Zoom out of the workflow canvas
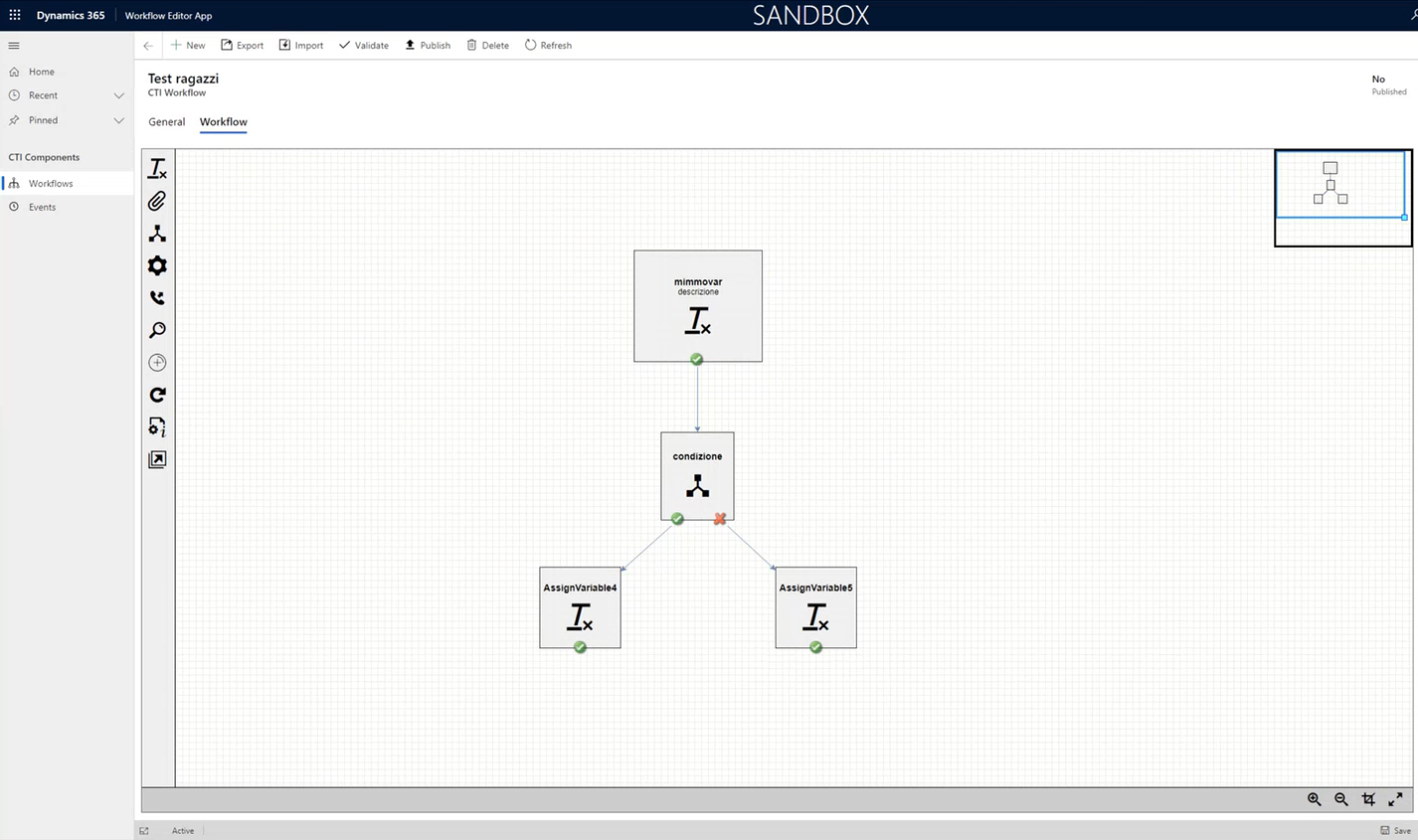The height and width of the screenshot is (840, 1418). 1341,799
